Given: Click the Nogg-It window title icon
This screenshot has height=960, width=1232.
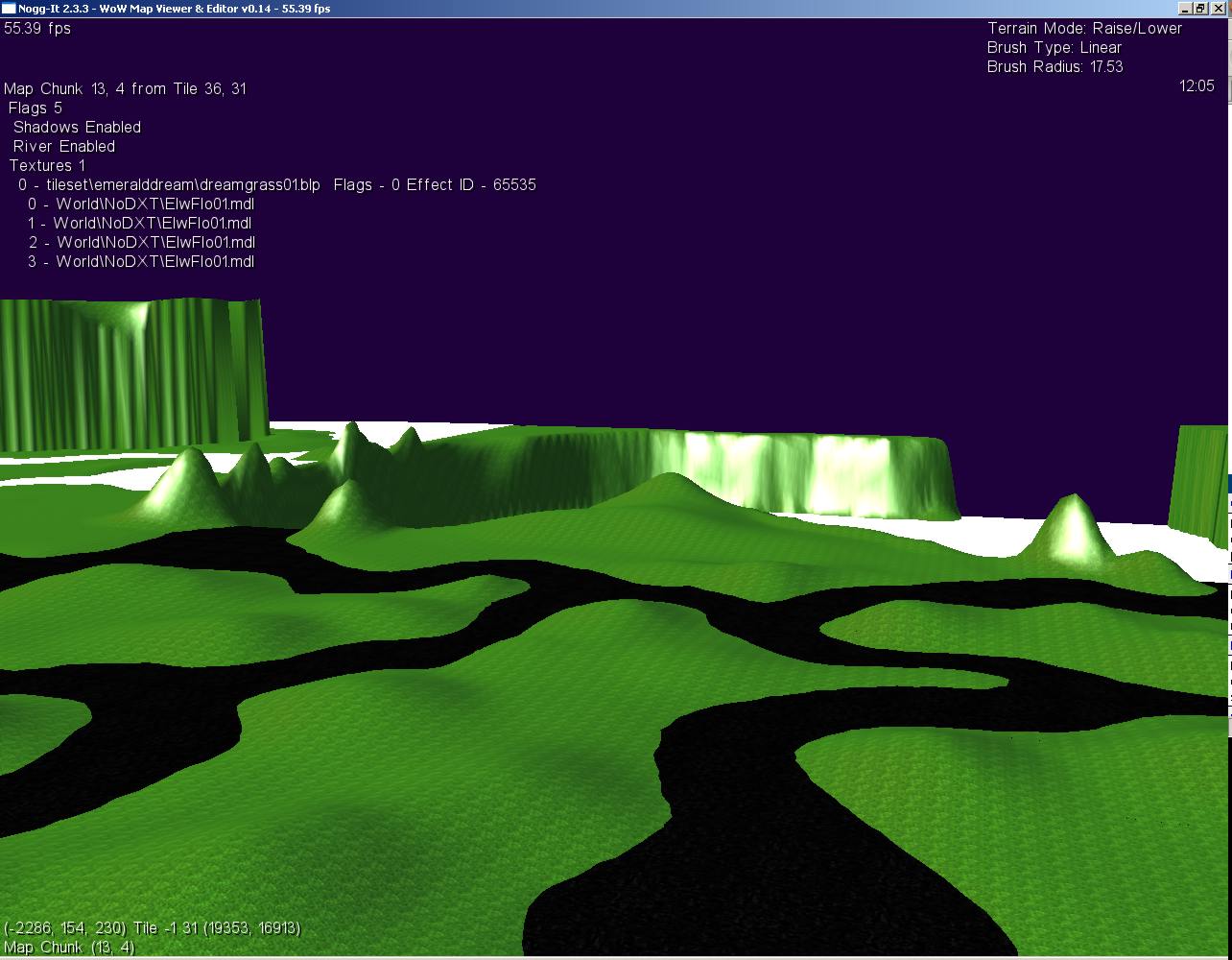Looking at the screenshot, I should tap(9, 9).
